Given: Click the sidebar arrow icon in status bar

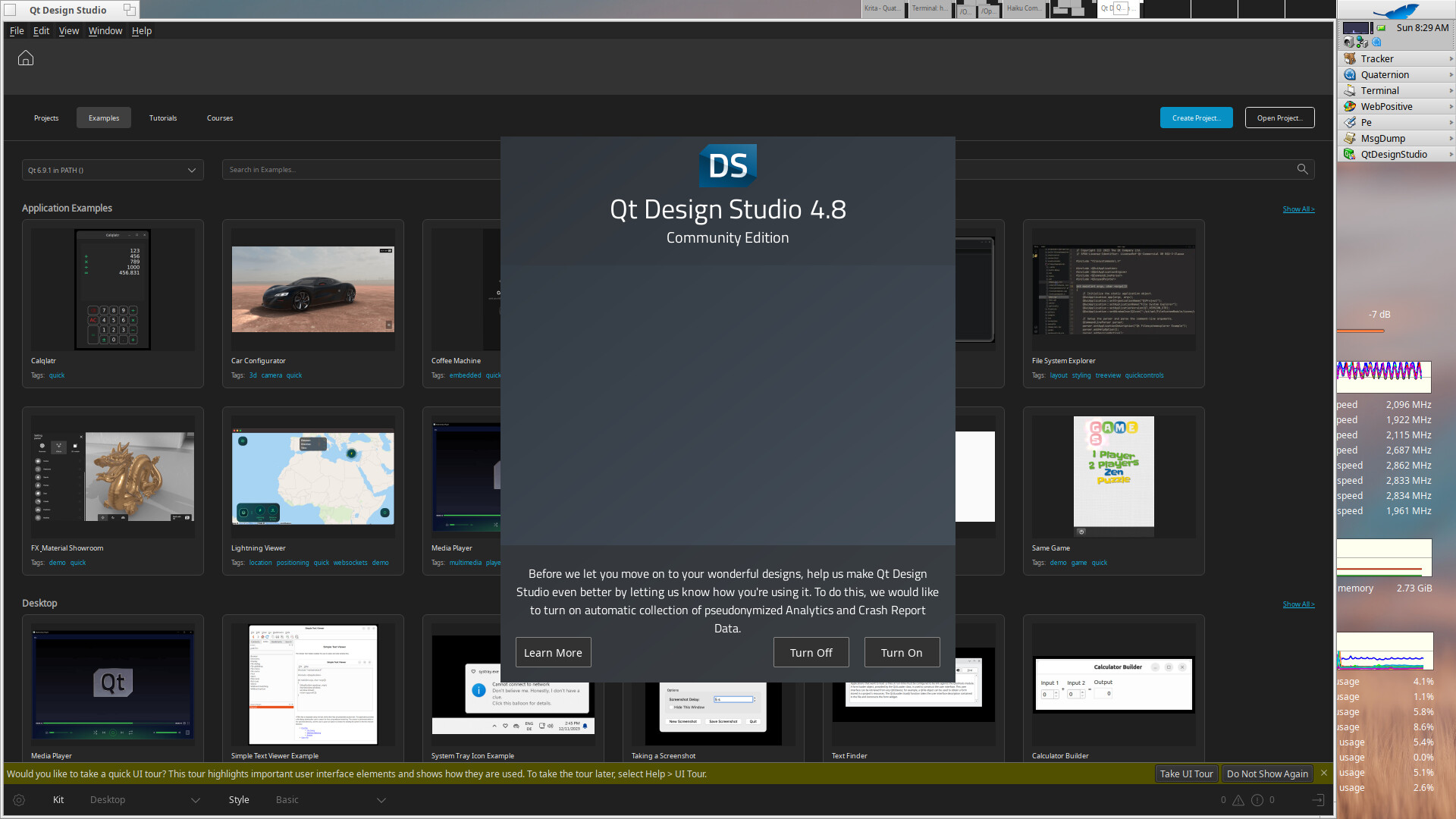Looking at the screenshot, I should point(1318,800).
